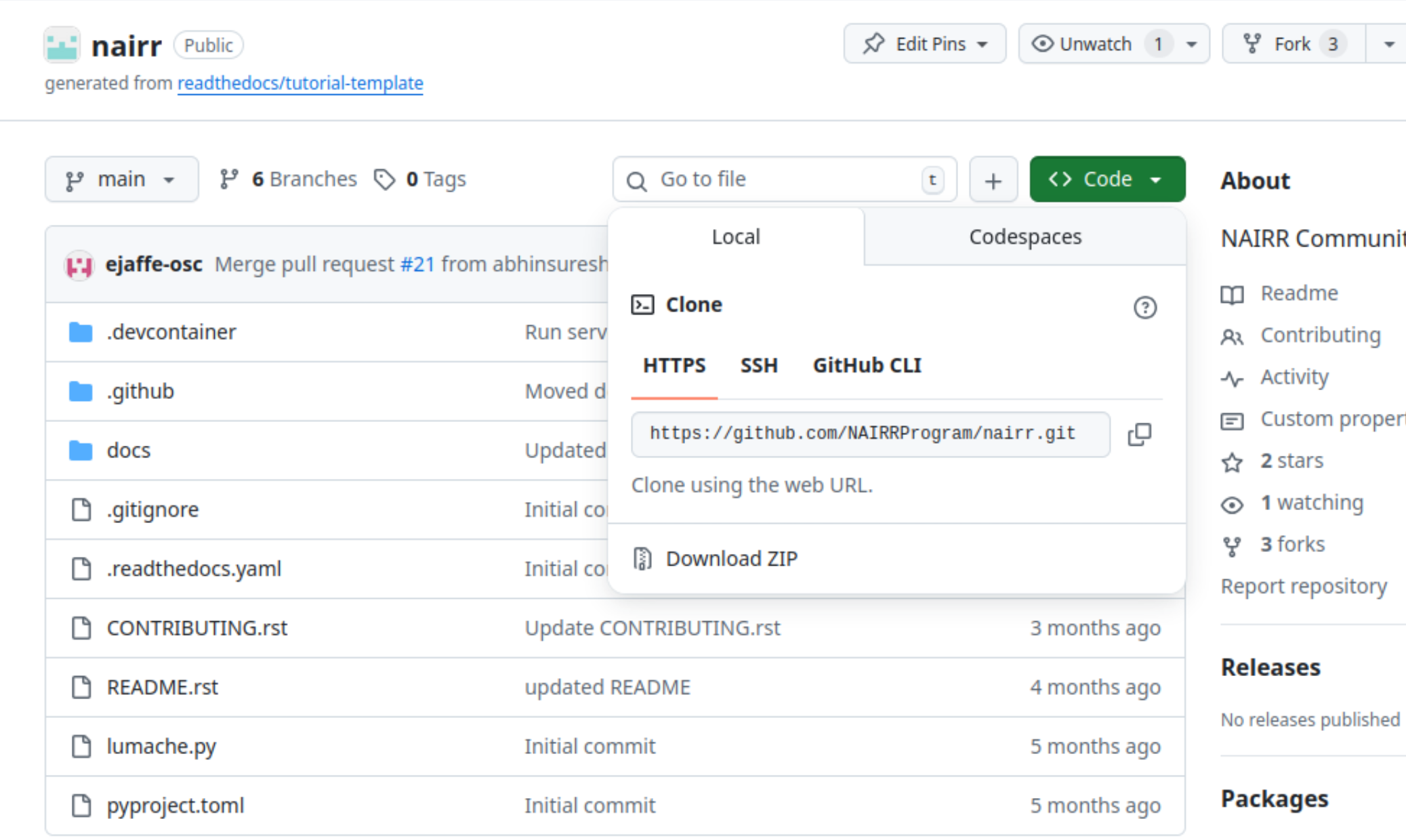Open the Unwatch notification options arrow
The width and height of the screenshot is (1406, 840).
[x=1193, y=44]
